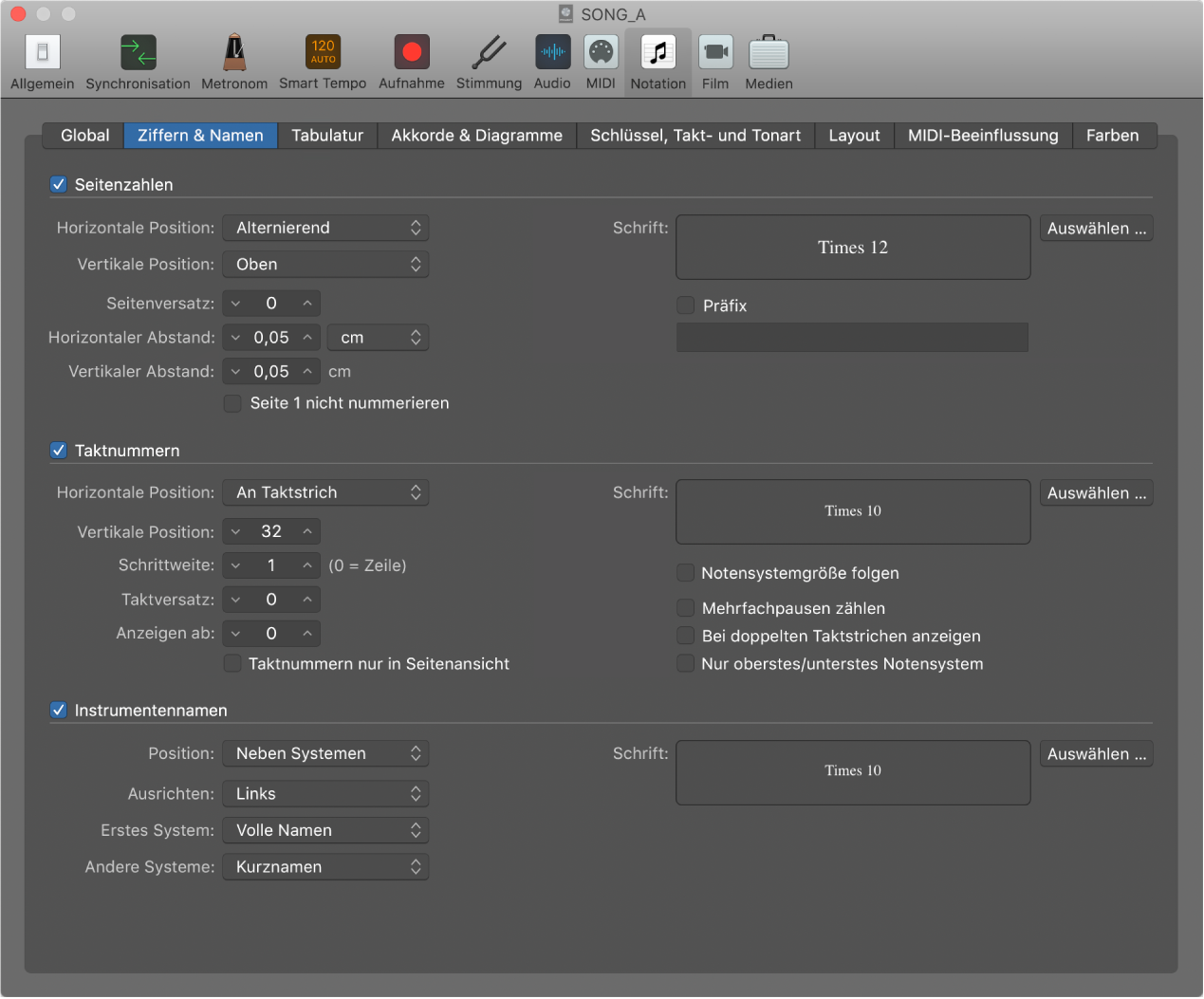Enable 'Seite 1 nicht nummerieren'
Viewport: 1204px width, 999px height.
coord(232,403)
